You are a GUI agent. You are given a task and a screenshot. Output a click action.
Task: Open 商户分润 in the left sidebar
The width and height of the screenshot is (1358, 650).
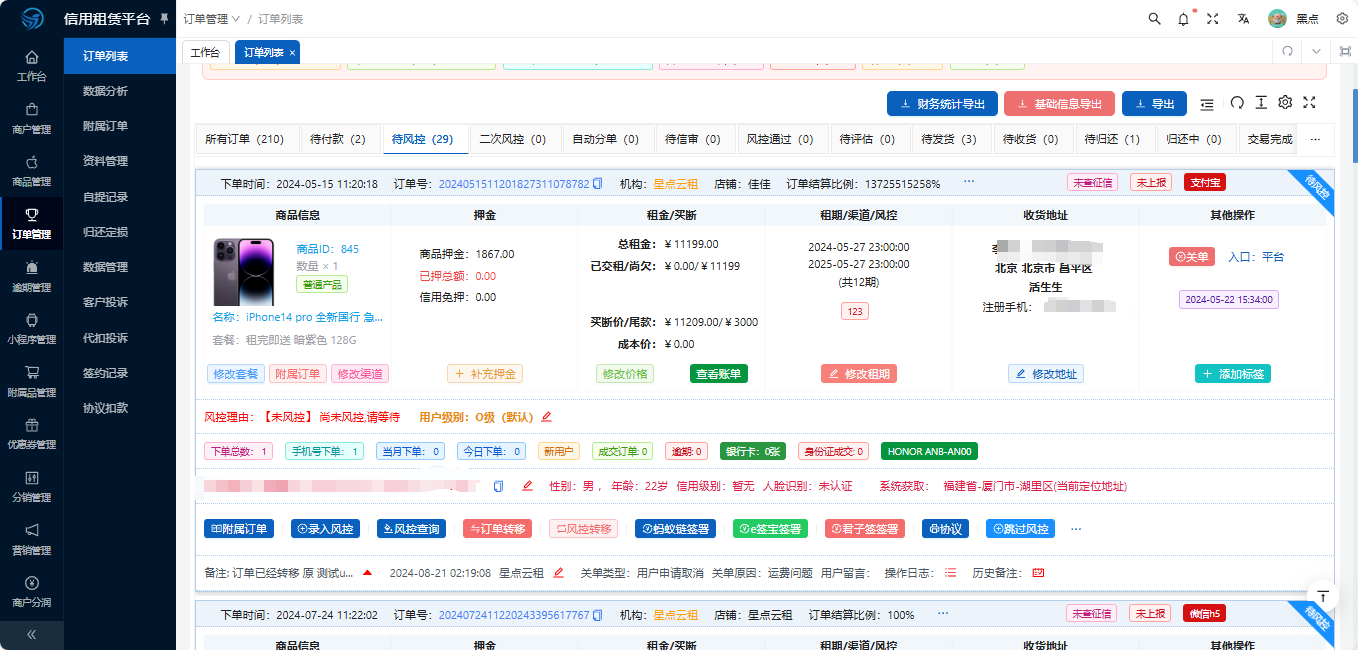[32, 592]
